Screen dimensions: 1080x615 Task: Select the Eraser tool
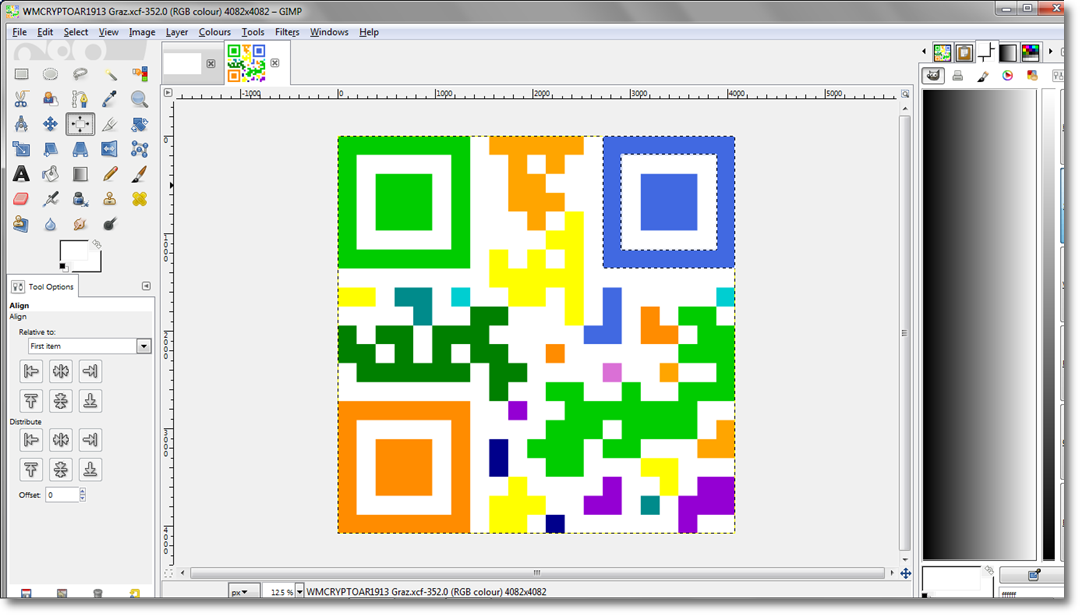click(21, 199)
